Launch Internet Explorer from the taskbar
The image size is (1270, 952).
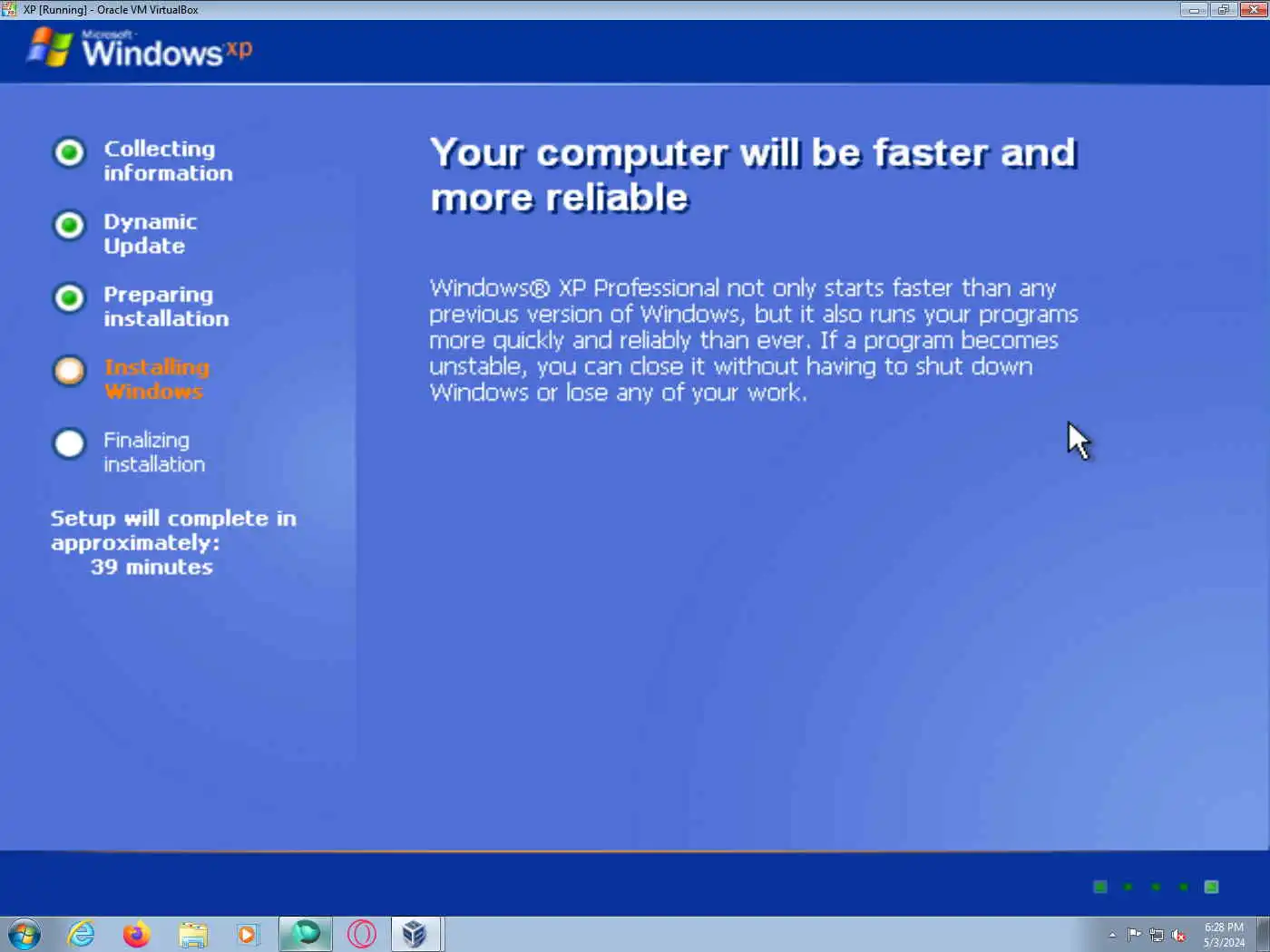tap(82, 934)
